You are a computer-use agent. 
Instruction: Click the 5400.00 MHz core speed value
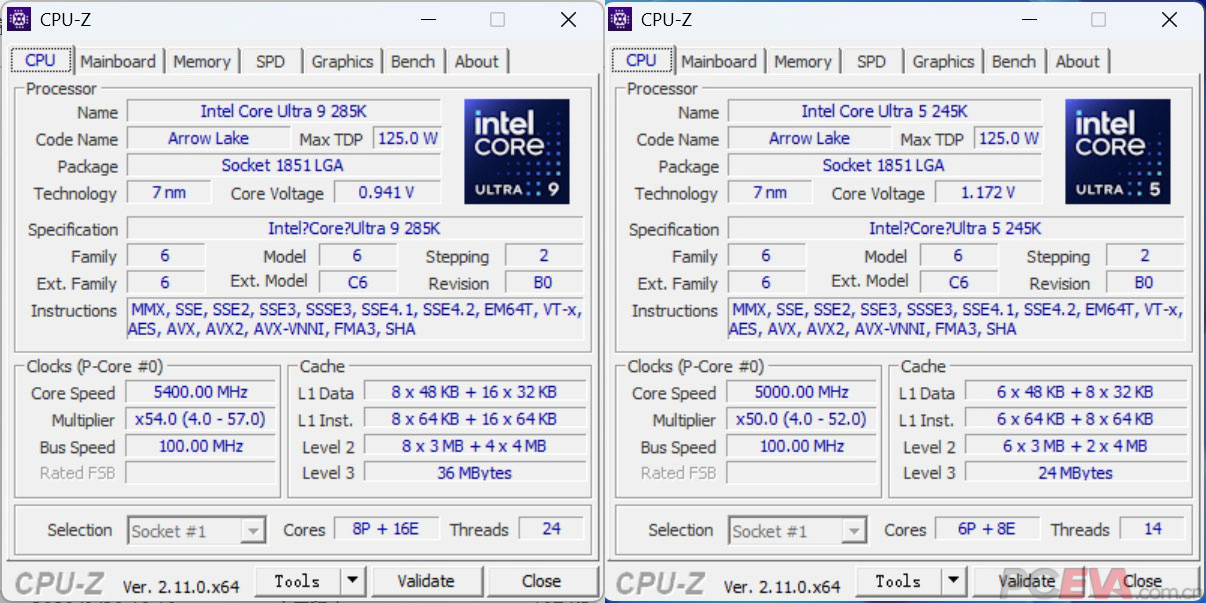point(201,392)
